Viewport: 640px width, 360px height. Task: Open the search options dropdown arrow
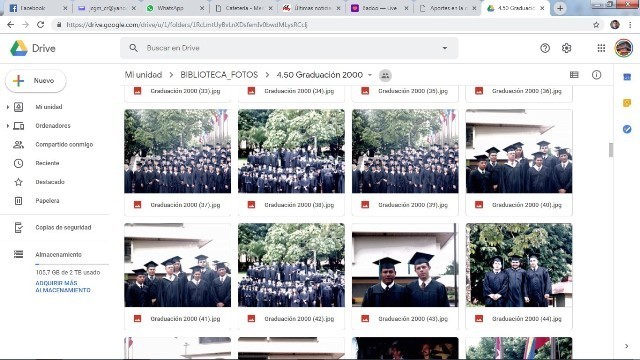(x=444, y=48)
